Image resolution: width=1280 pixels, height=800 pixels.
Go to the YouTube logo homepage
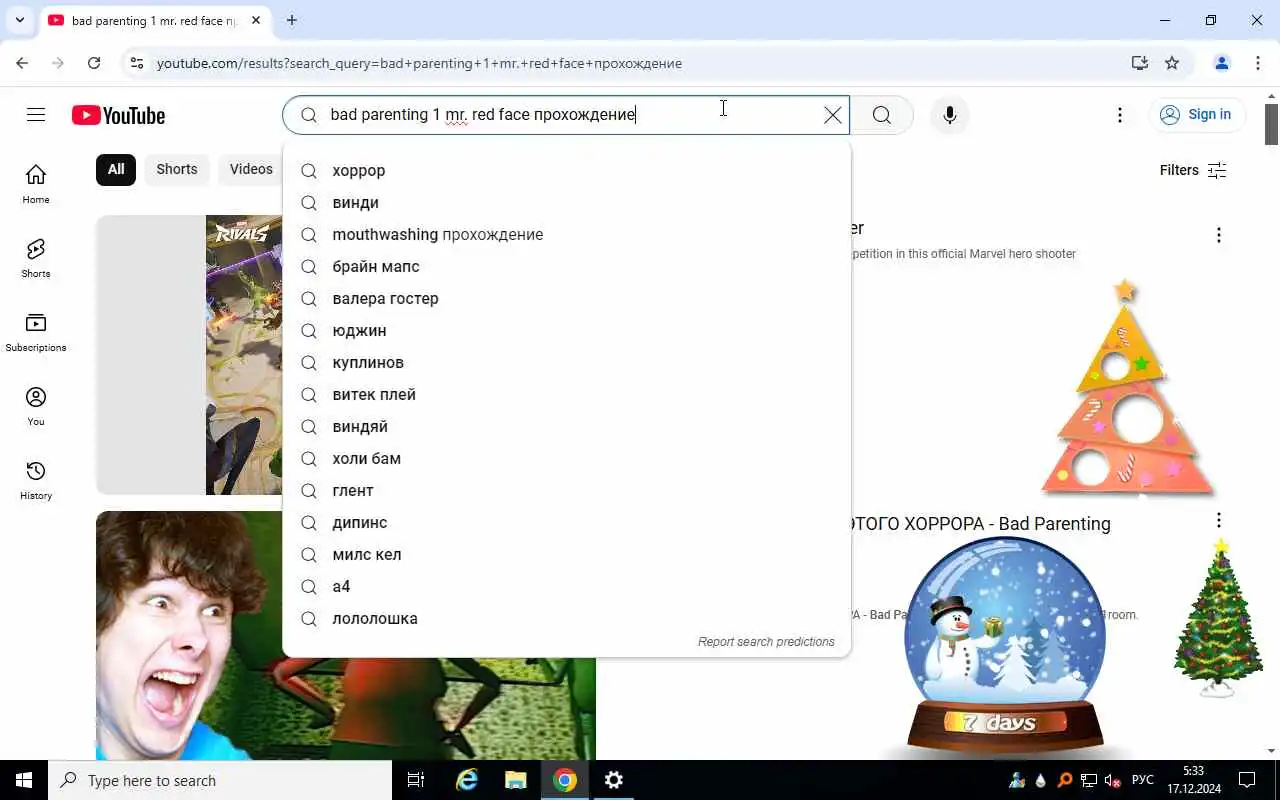coord(118,115)
